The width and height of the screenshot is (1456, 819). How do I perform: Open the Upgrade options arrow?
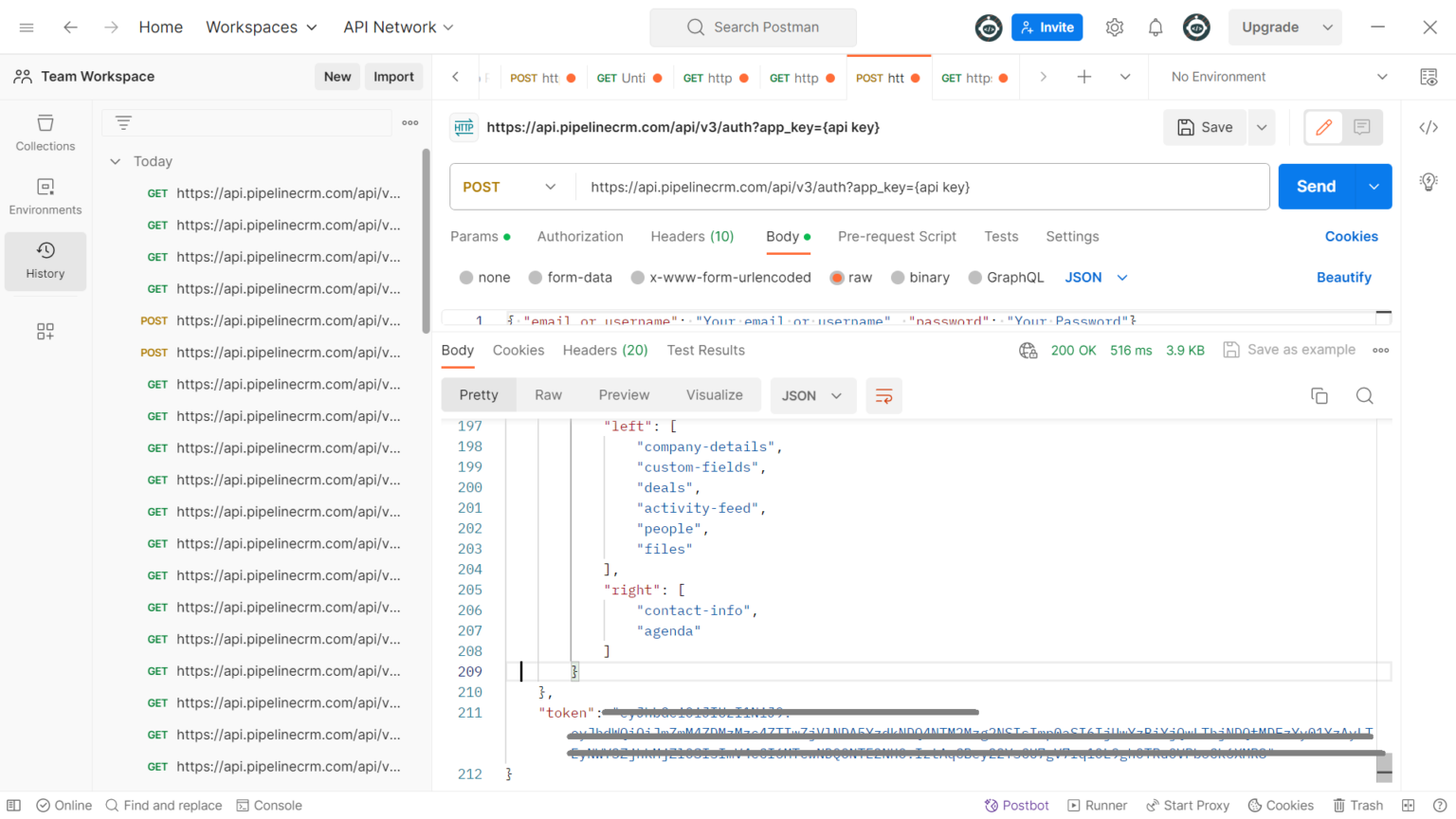pos(1328,27)
